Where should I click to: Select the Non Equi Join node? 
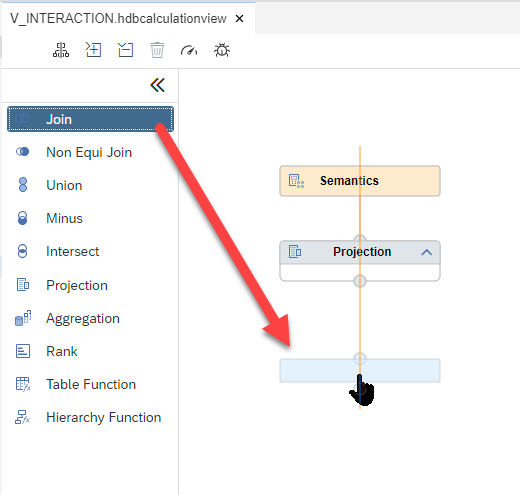pos(89,152)
